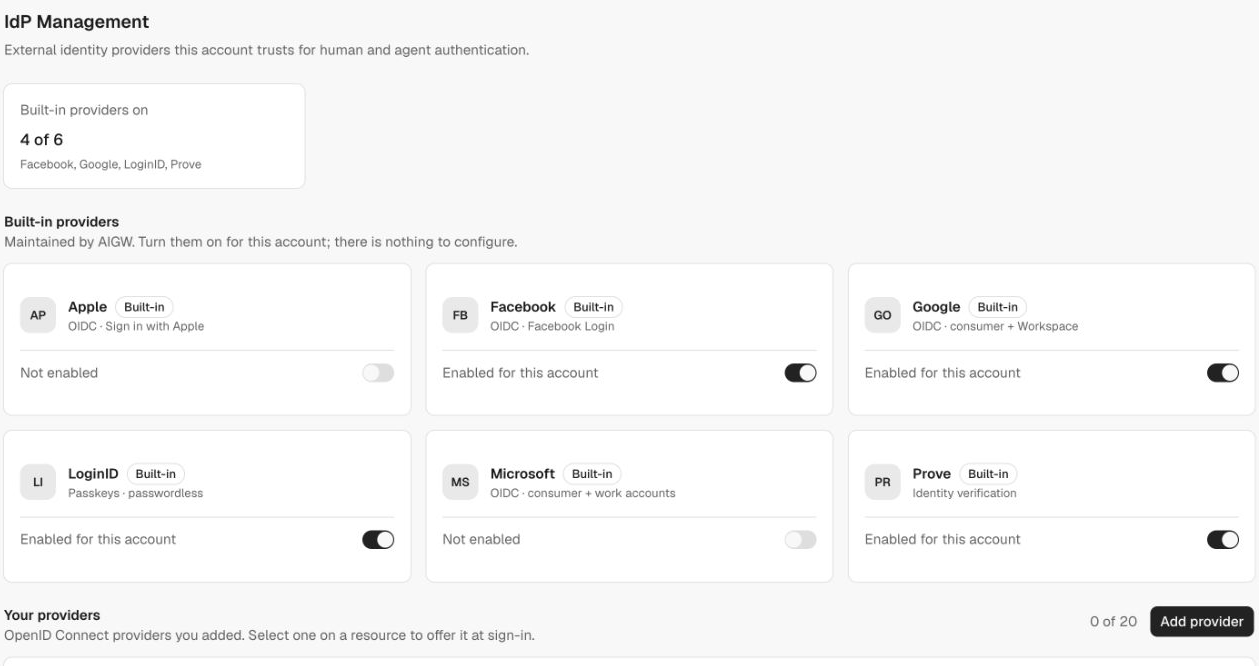Click the Built-in badge next to Google
Image resolution: width=1259 pixels, height=666 pixels.
[x=997, y=307]
